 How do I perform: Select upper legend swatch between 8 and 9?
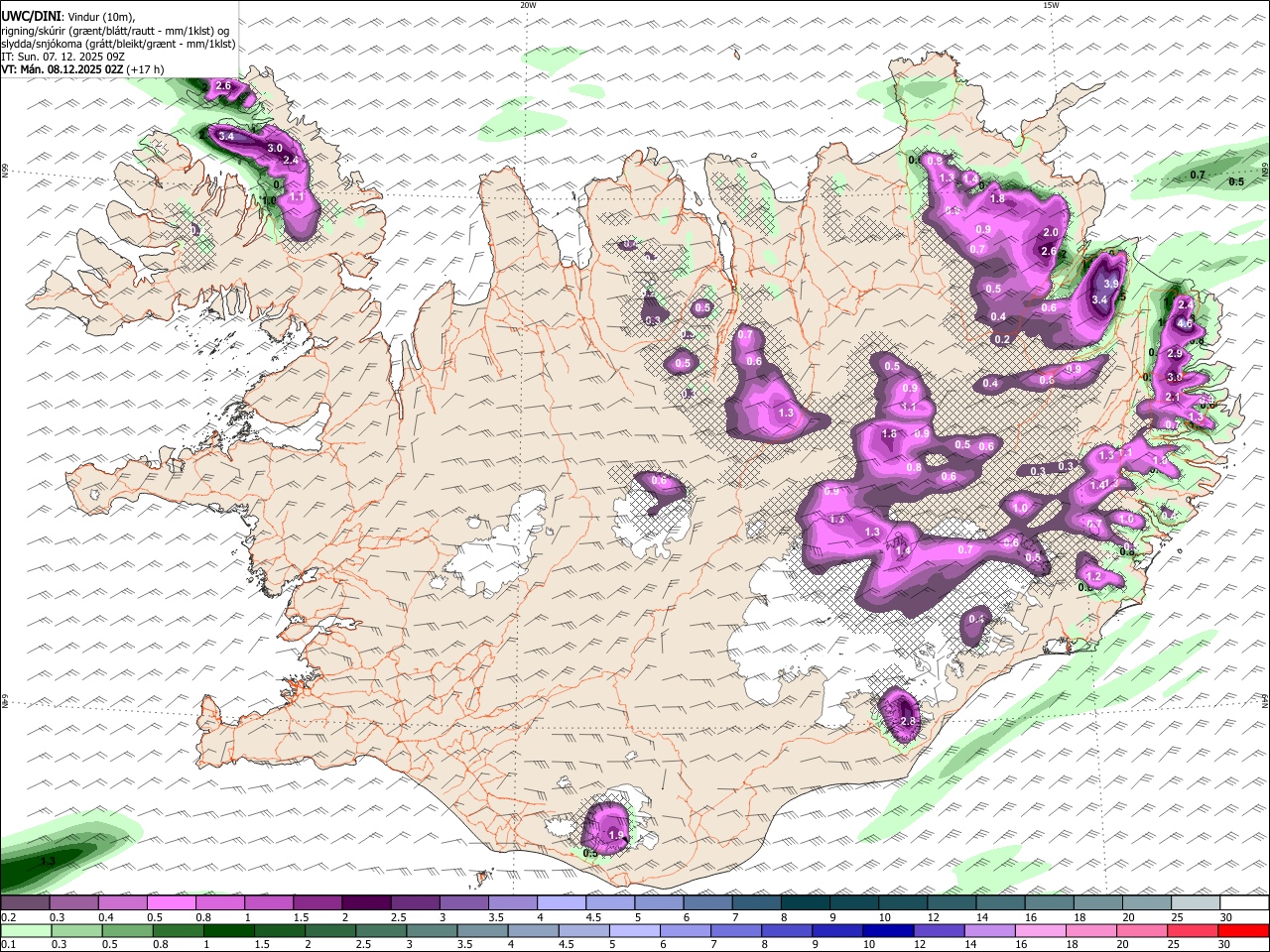tap(806, 902)
